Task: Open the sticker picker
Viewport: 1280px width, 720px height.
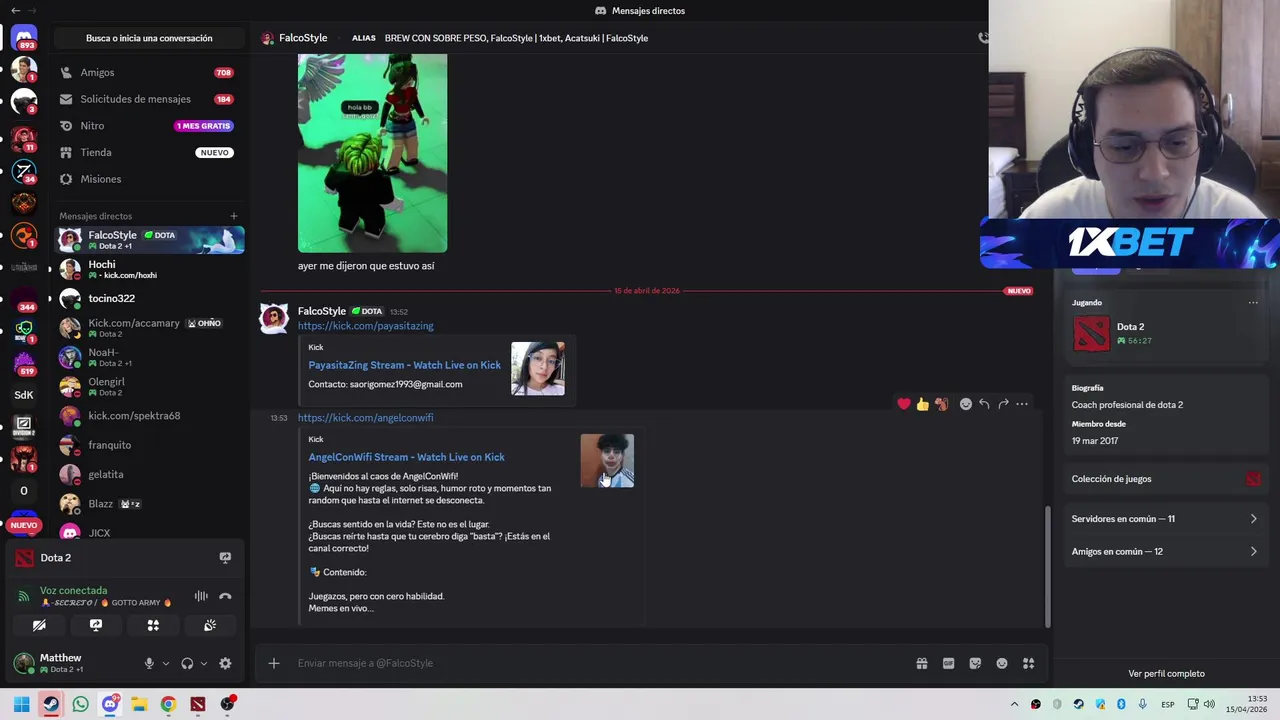Action: pyautogui.click(x=975, y=663)
